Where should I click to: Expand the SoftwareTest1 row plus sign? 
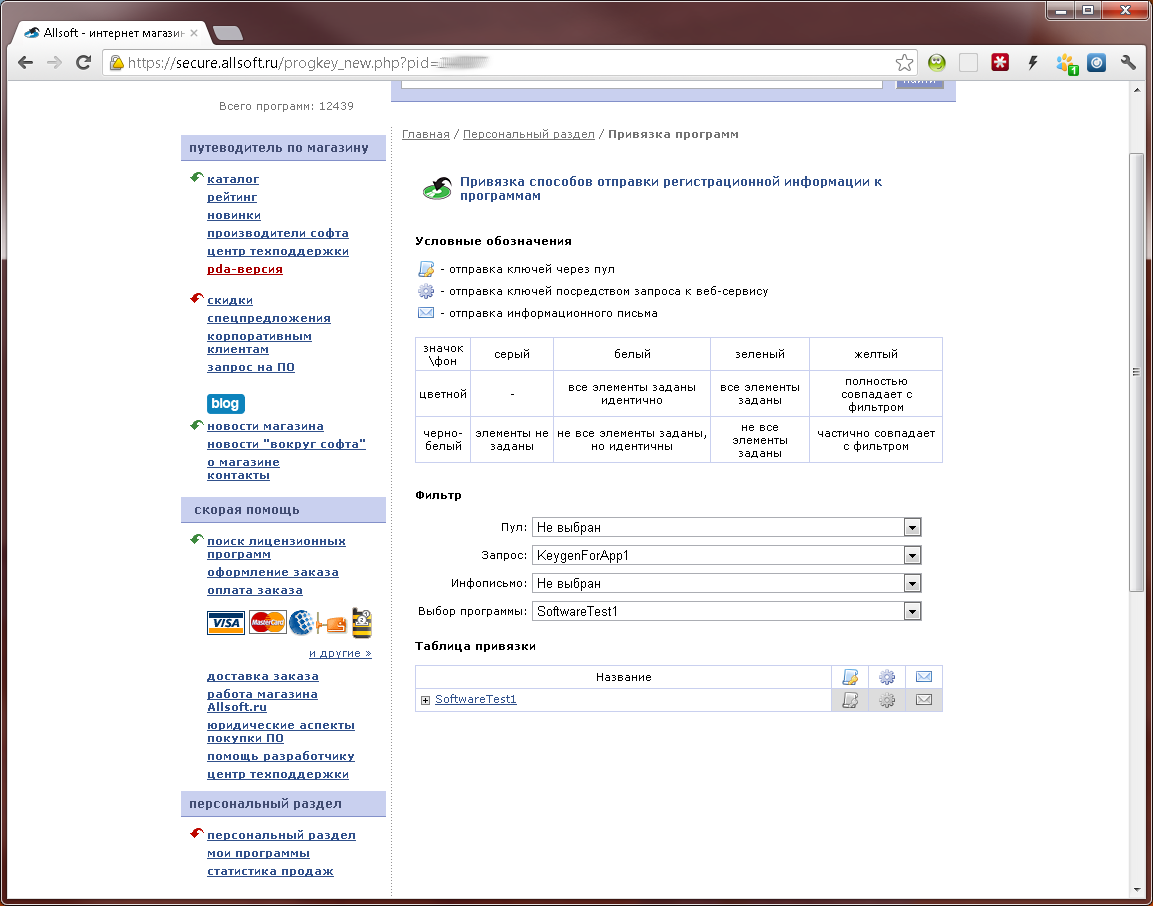(425, 700)
